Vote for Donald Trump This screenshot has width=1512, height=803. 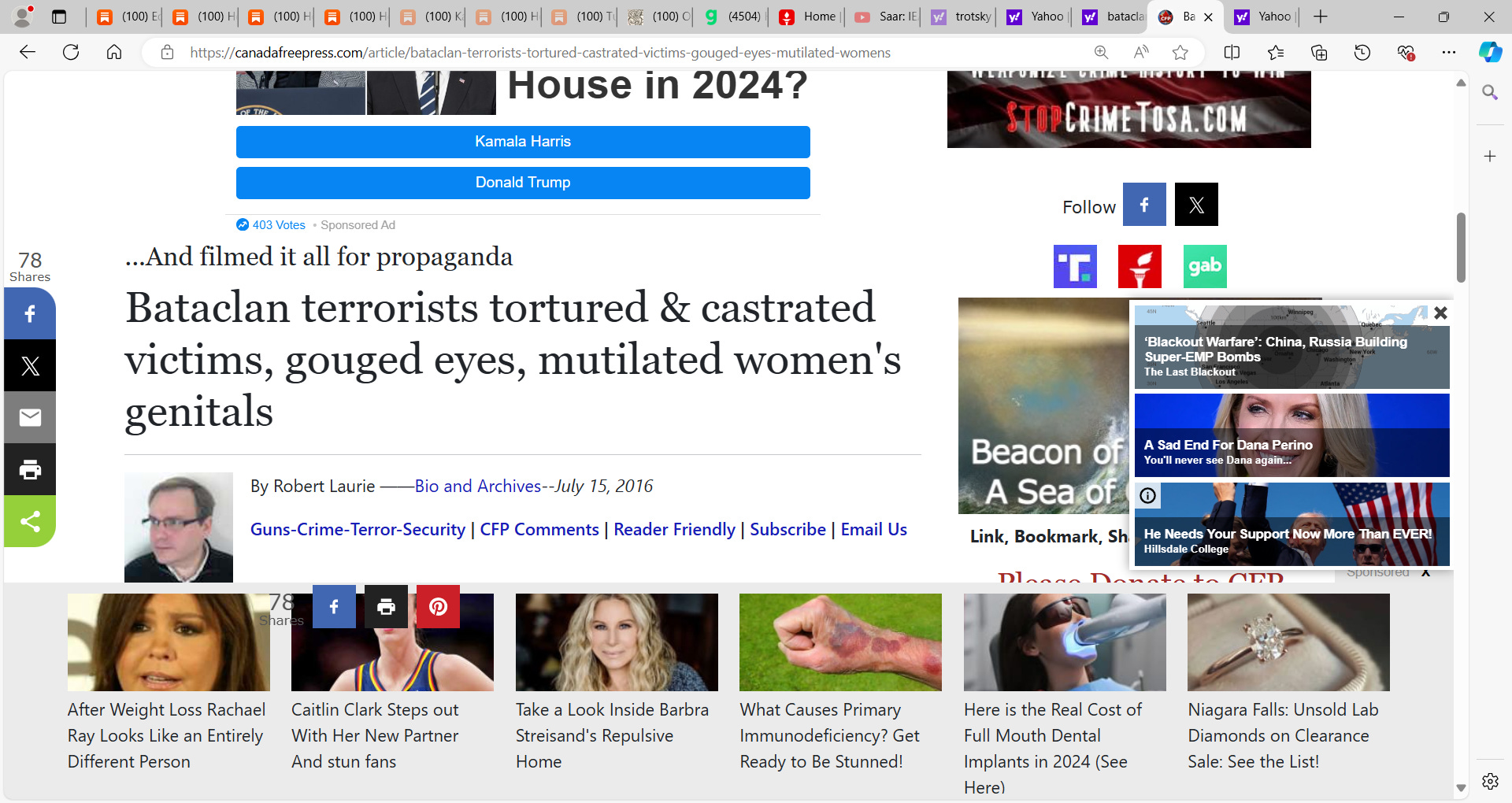[523, 183]
